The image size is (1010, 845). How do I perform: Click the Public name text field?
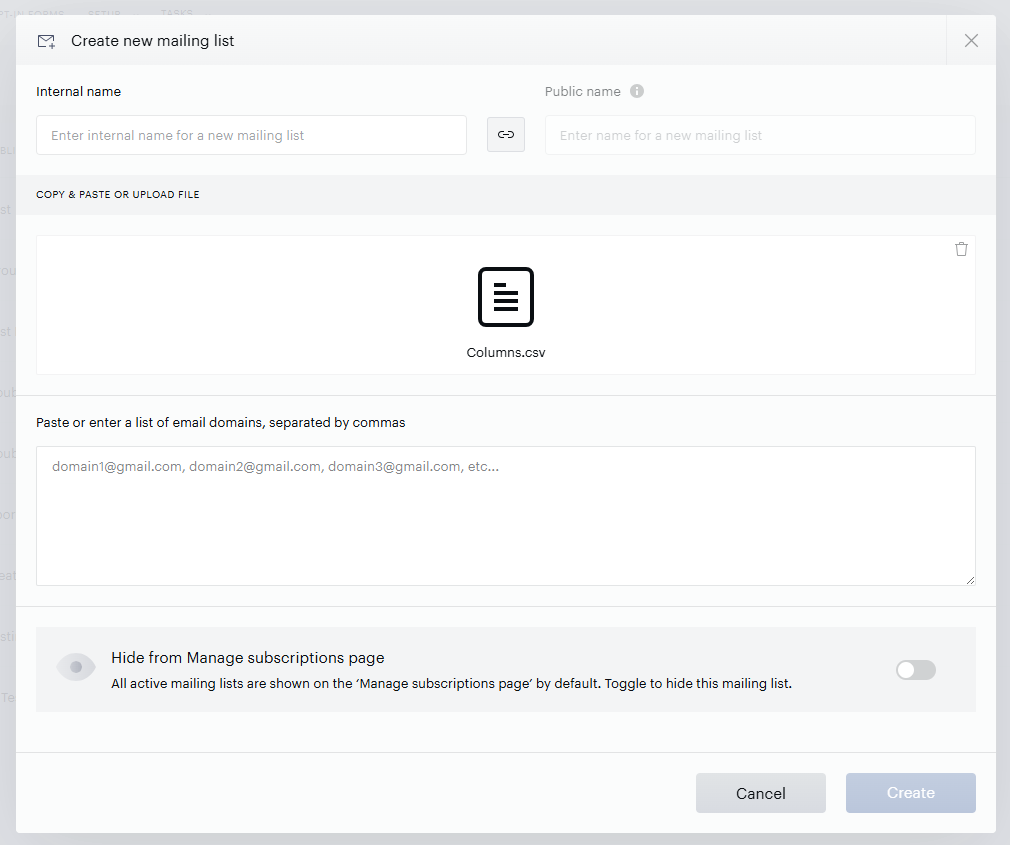tap(760, 135)
